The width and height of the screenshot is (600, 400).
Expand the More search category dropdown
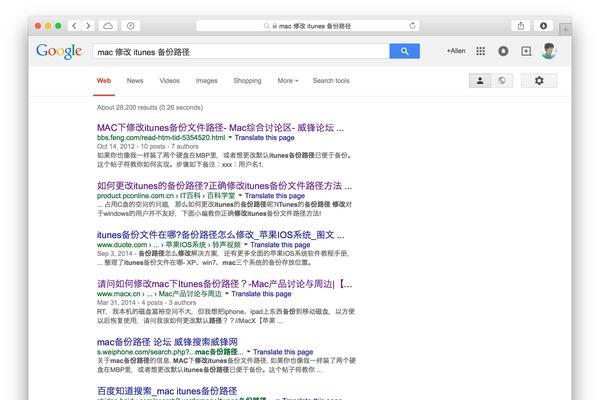click(288, 80)
